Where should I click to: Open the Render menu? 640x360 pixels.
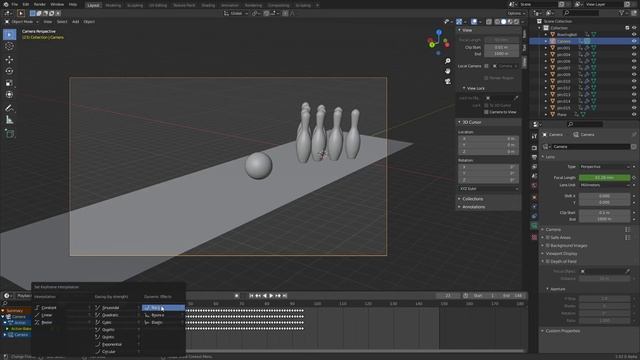coord(40,4)
